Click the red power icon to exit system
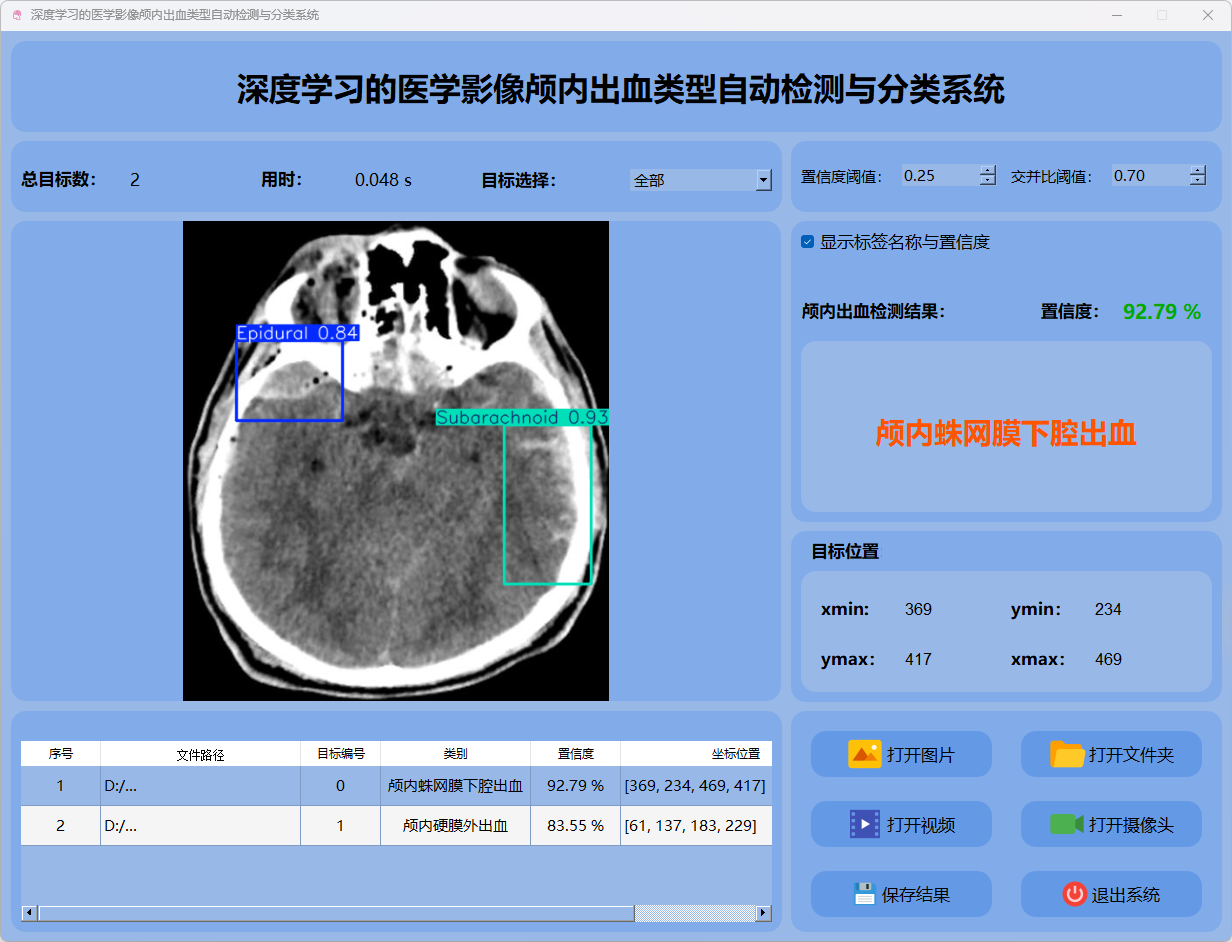 1074,894
